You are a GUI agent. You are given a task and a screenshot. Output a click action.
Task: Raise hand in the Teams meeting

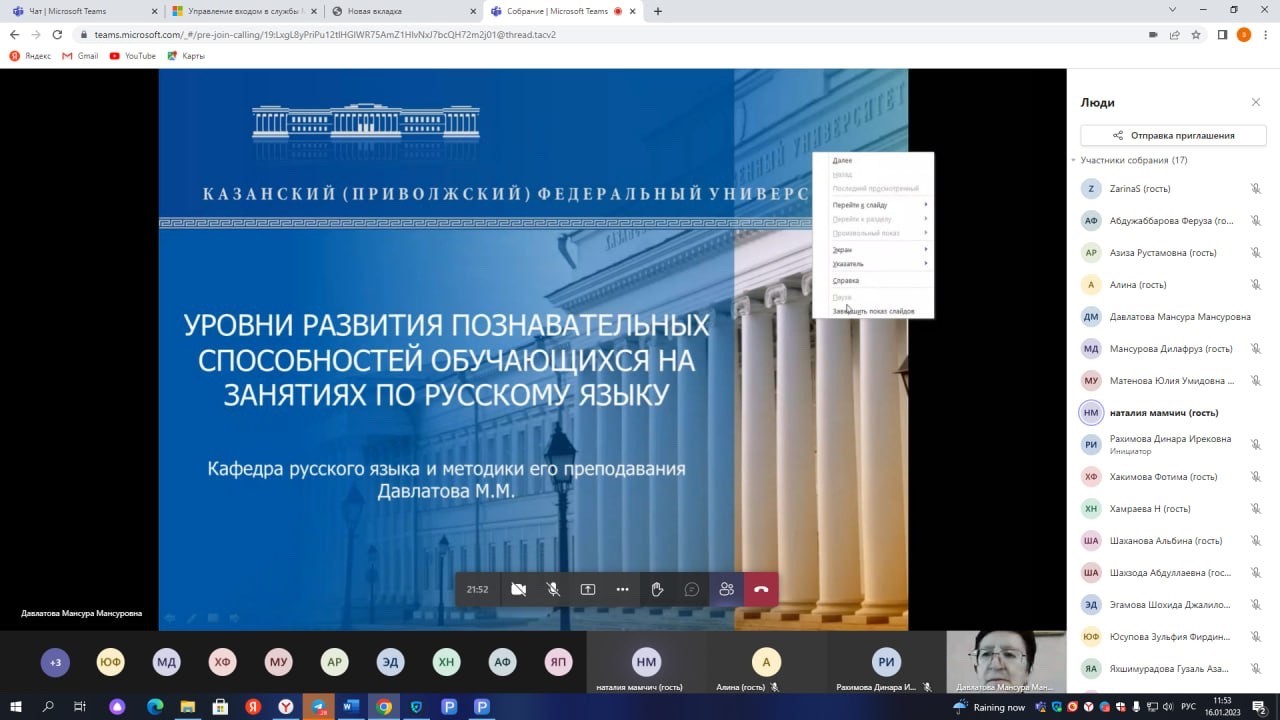pyautogui.click(x=657, y=589)
